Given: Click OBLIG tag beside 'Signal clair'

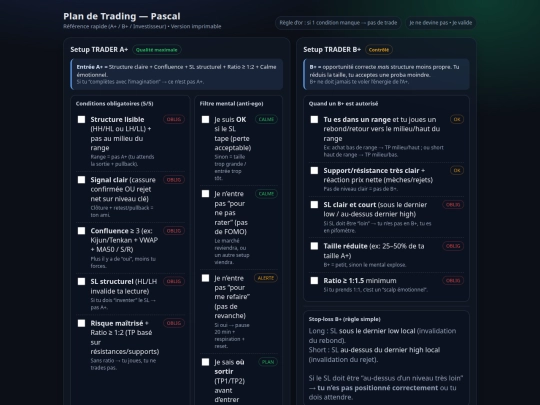Looking at the screenshot, I should tap(174, 180).
